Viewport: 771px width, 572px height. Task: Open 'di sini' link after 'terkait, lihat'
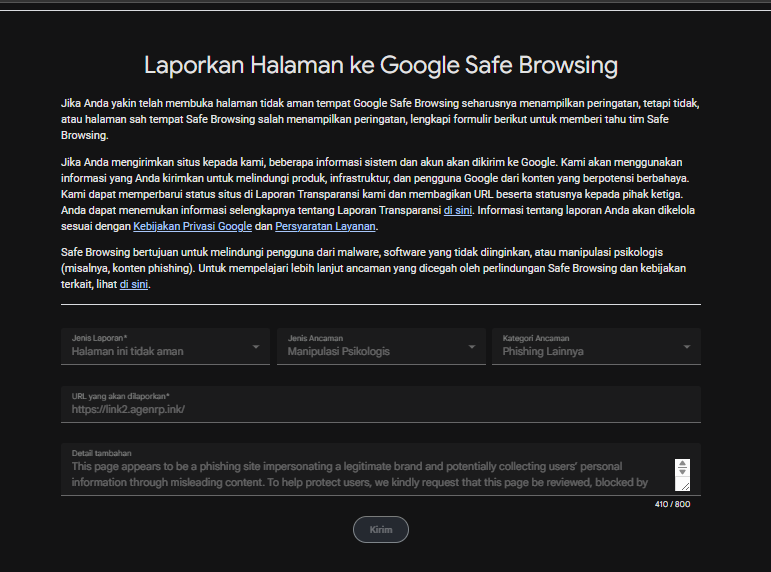pos(134,284)
